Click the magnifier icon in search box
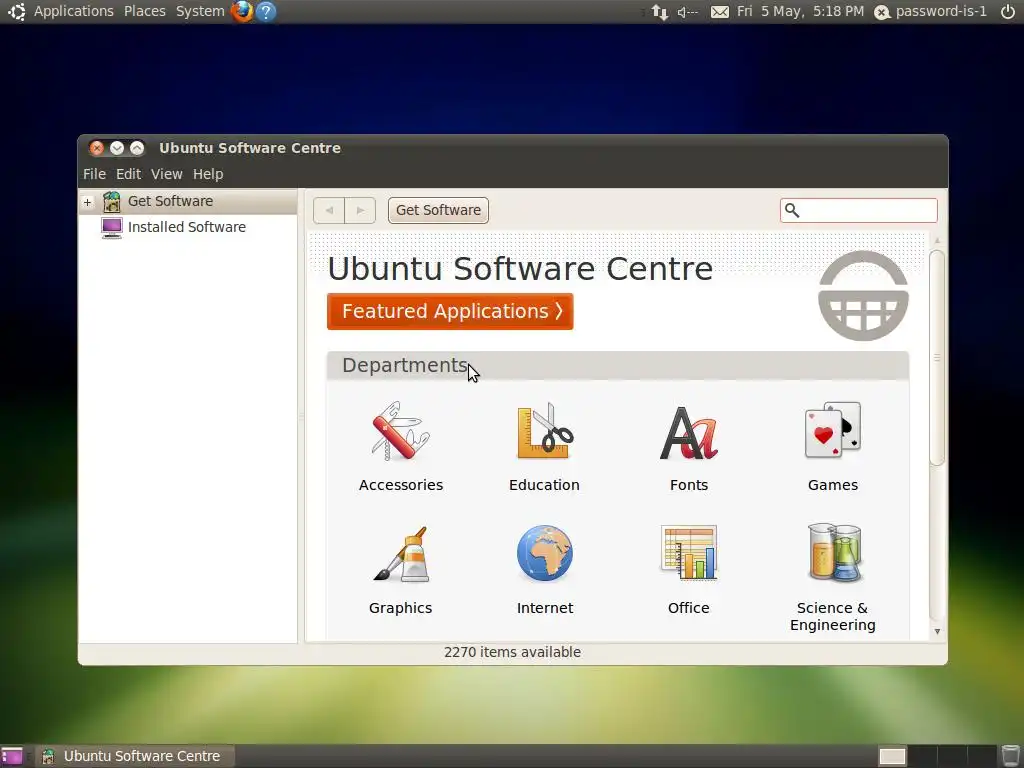Screen dimensions: 1024x768 [792, 210]
